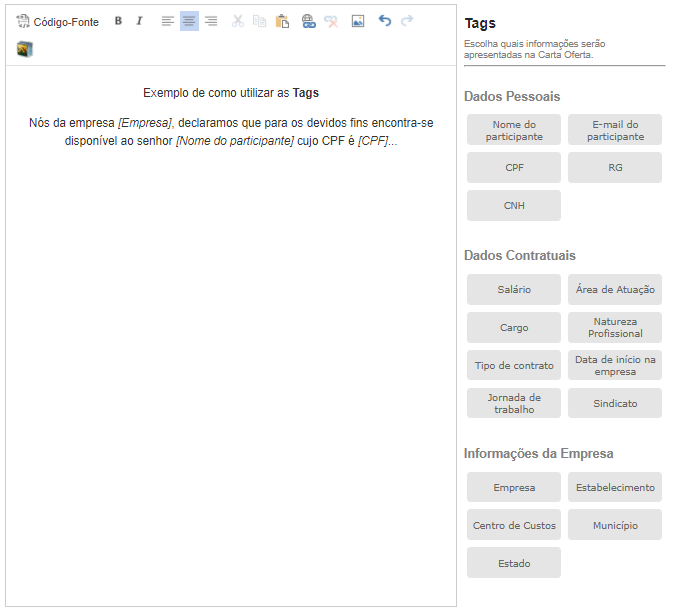Insert the Data de início na empresa tag
674x613 pixels.
(x=615, y=365)
